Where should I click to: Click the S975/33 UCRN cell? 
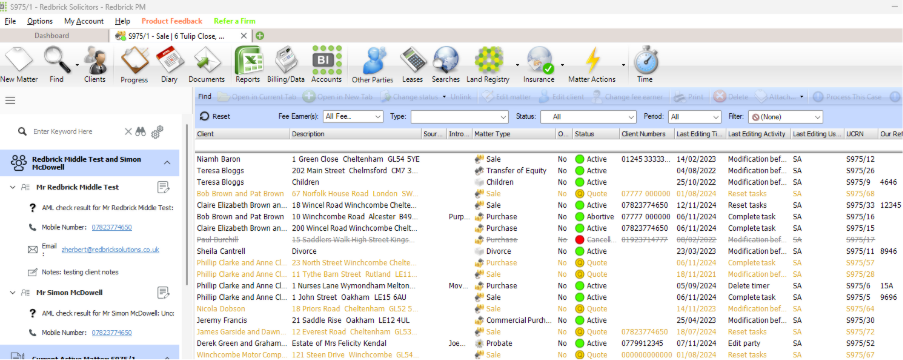(x=860, y=205)
